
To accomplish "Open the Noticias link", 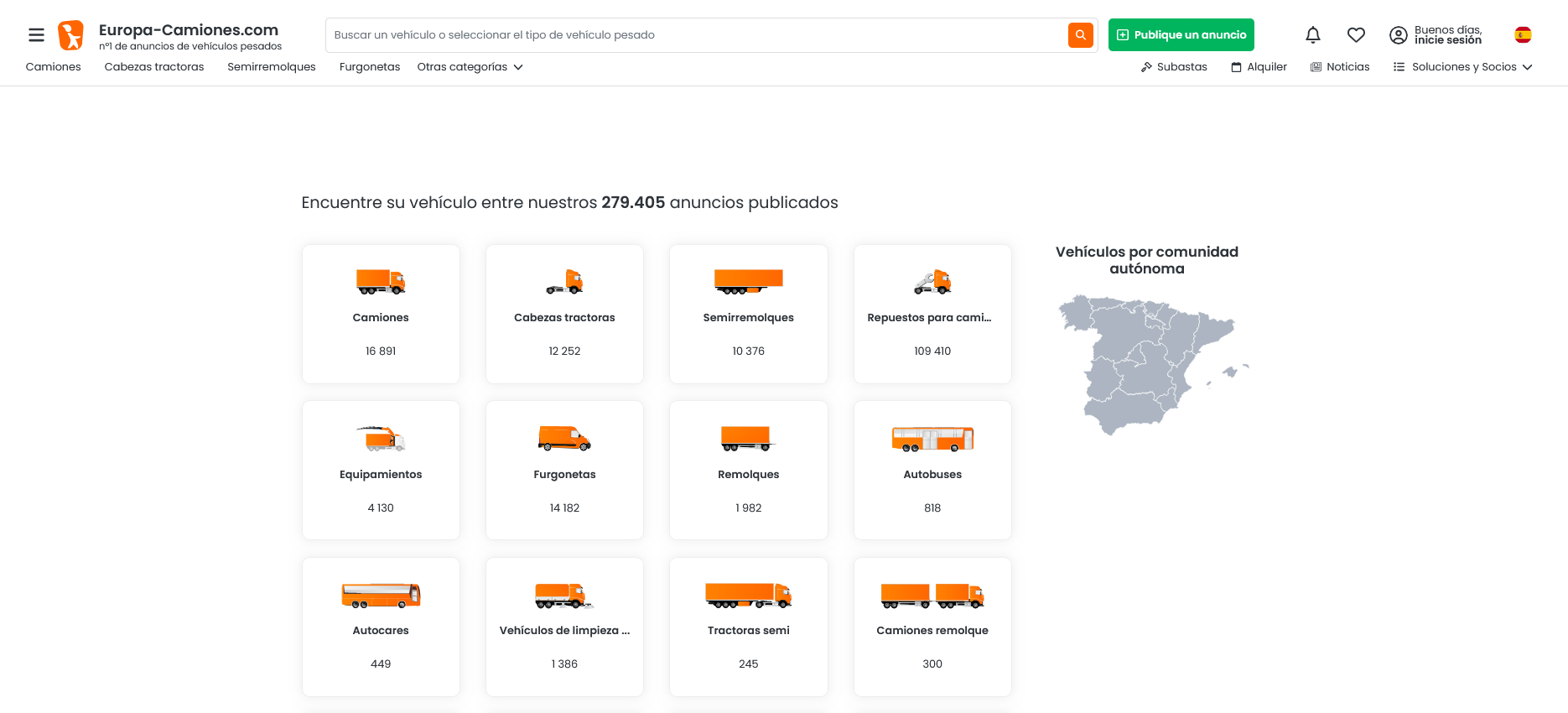I will tap(1340, 67).
